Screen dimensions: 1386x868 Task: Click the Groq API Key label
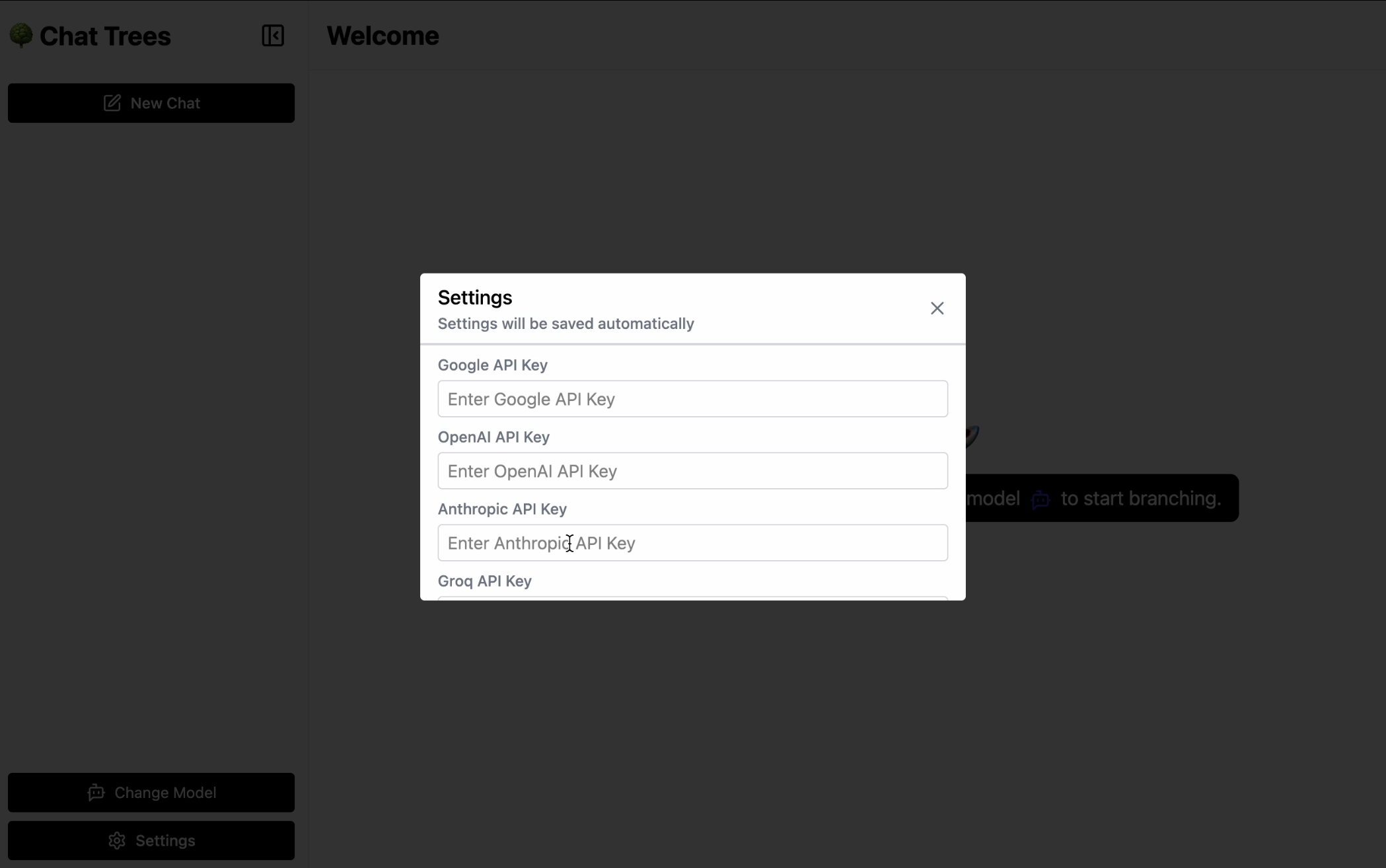tap(485, 581)
